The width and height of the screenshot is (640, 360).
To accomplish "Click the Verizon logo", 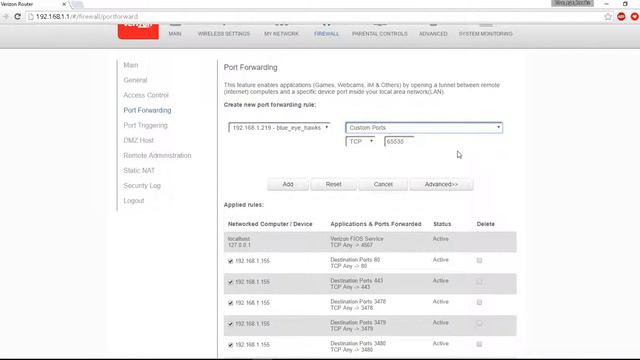I will 138,31.
